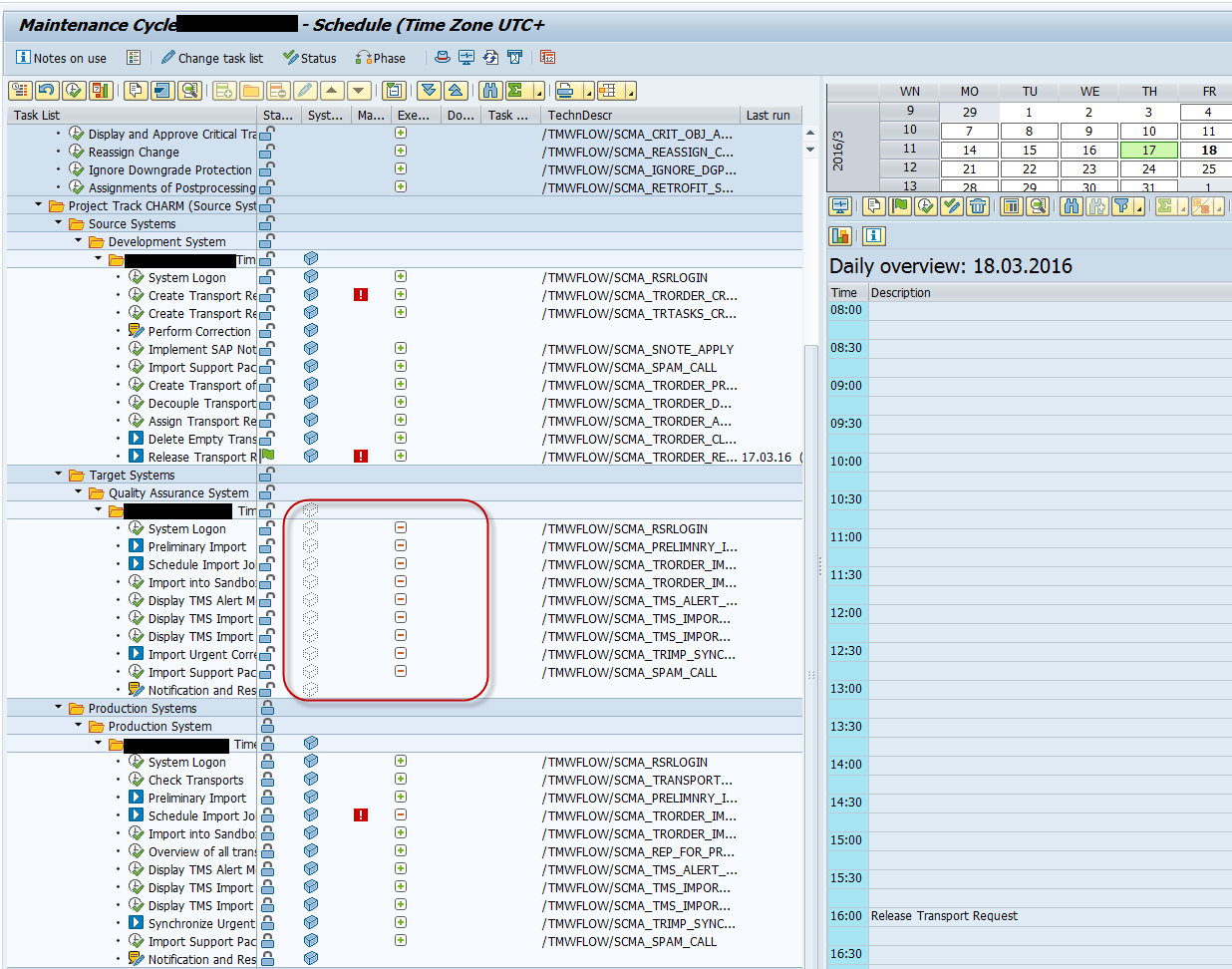Toggle lock icon on Check Transports row

coord(267,780)
